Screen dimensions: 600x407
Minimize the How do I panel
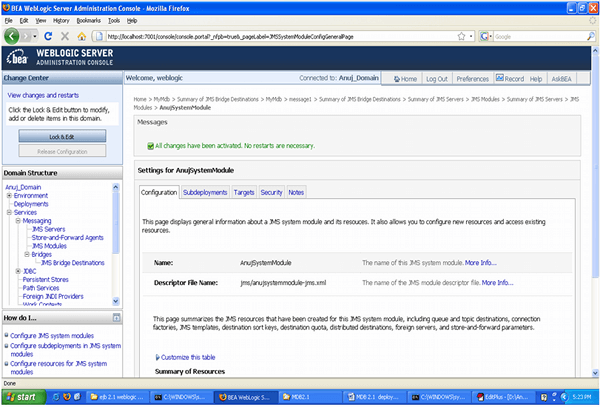point(115,318)
